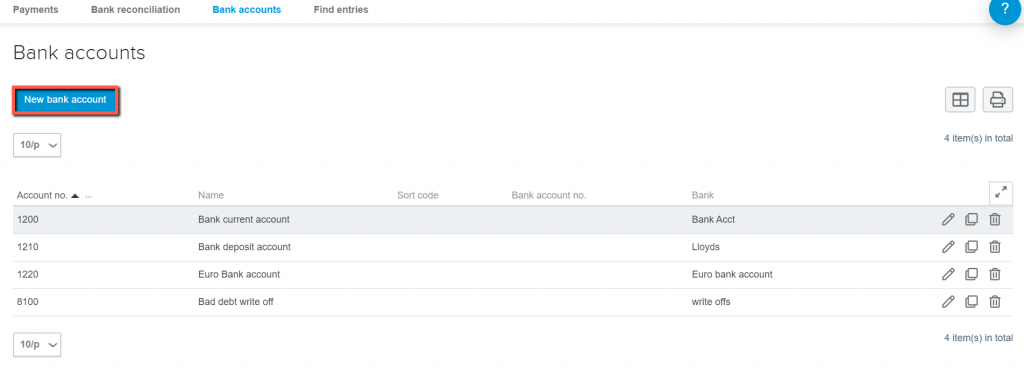Click the New bank account button
Viewport: 1024px width, 375px height.
click(x=65, y=100)
